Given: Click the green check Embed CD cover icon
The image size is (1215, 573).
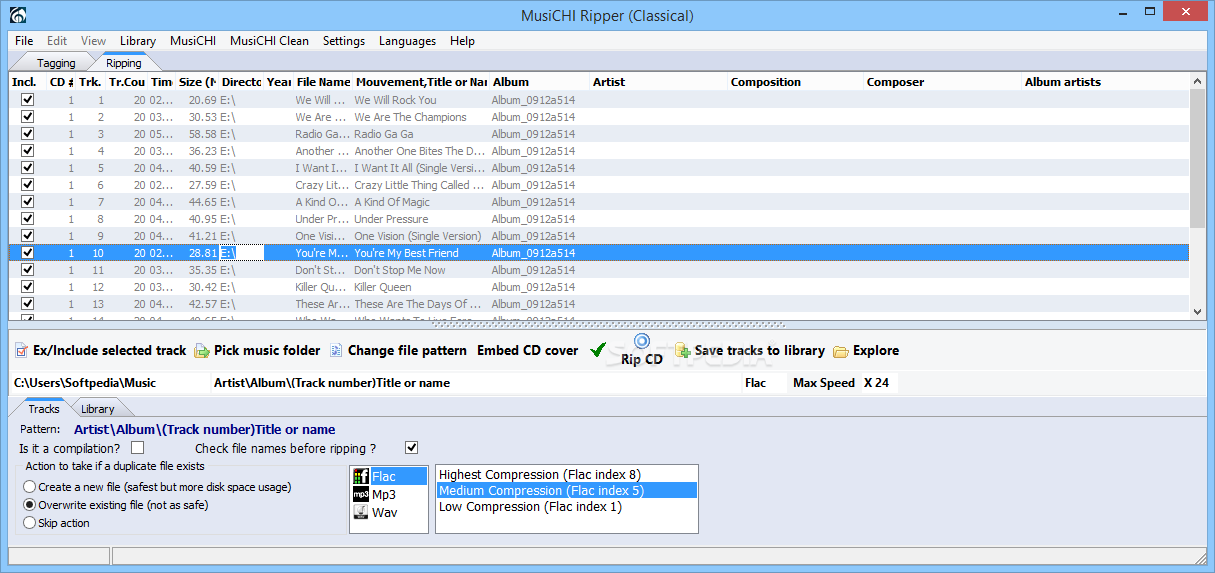Looking at the screenshot, I should 598,350.
